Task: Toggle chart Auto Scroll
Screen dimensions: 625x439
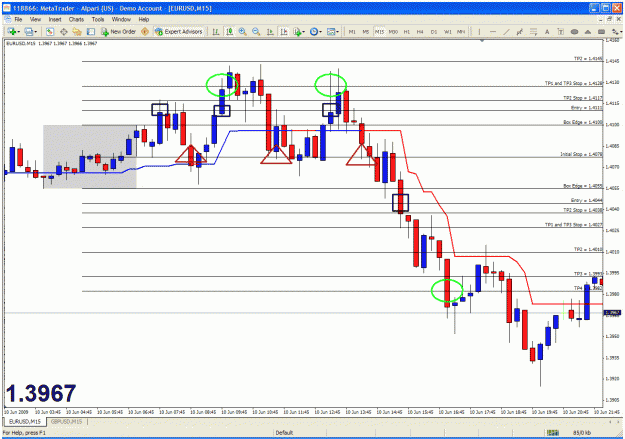Action: pos(270,31)
